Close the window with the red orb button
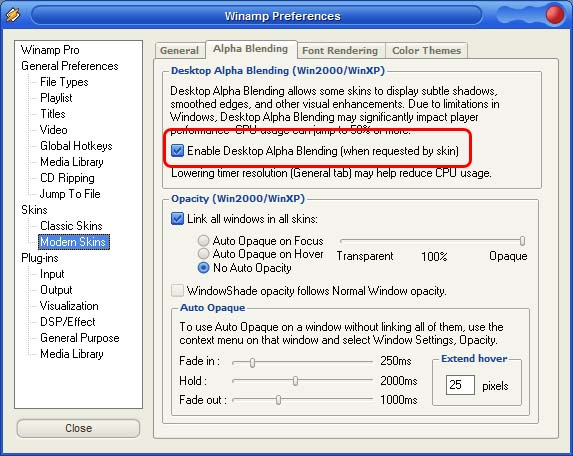 tap(555, 15)
